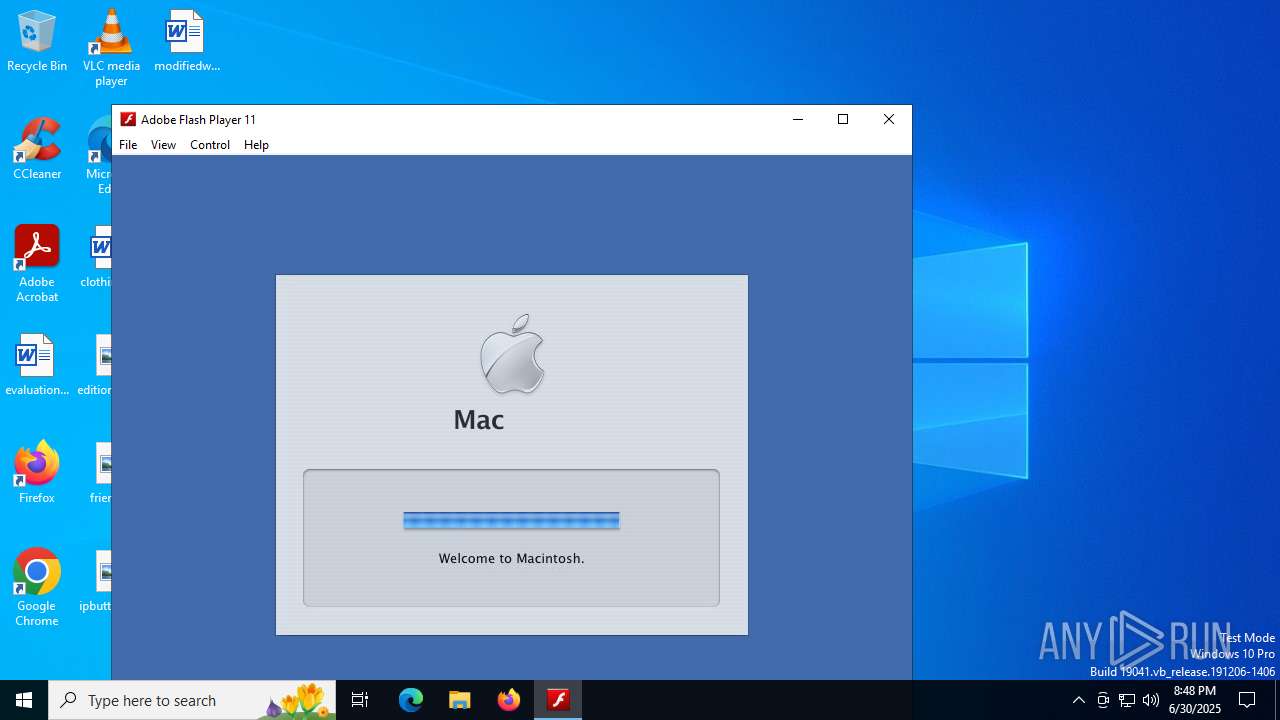Open the Windows Start menu
Screen dimensions: 1280x720
24,700
